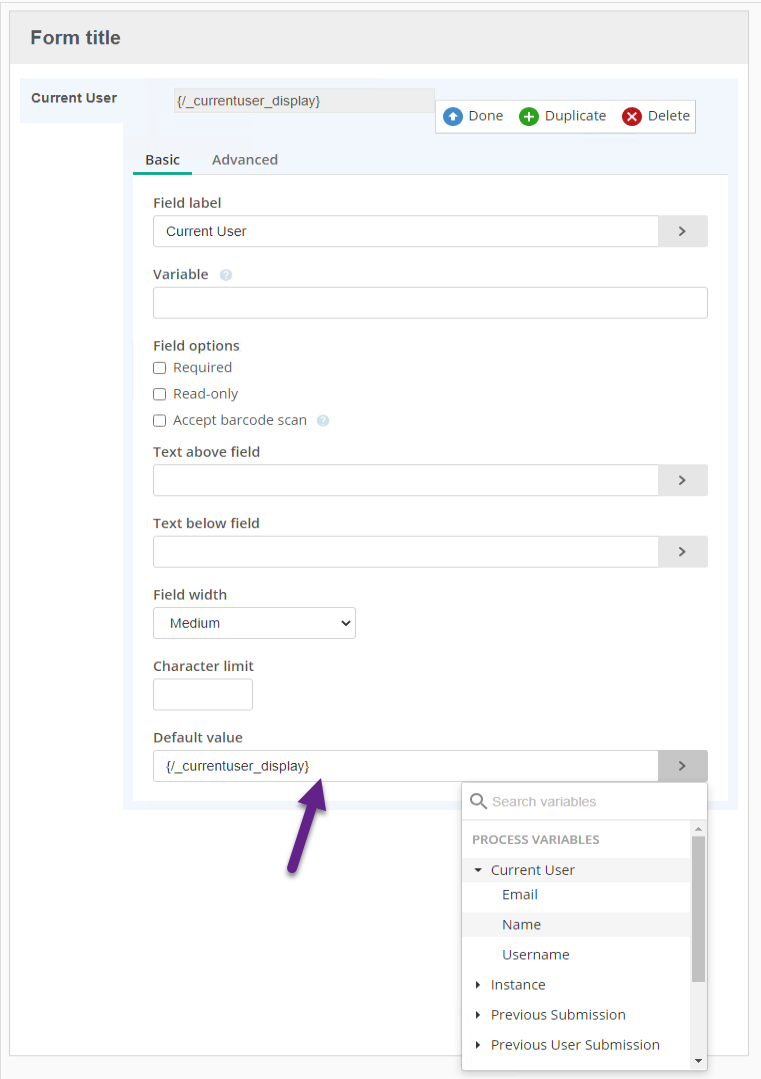Image resolution: width=761 pixels, height=1079 pixels.
Task: Click the green Duplicate plus icon
Action: pyautogui.click(x=528, y=116)
